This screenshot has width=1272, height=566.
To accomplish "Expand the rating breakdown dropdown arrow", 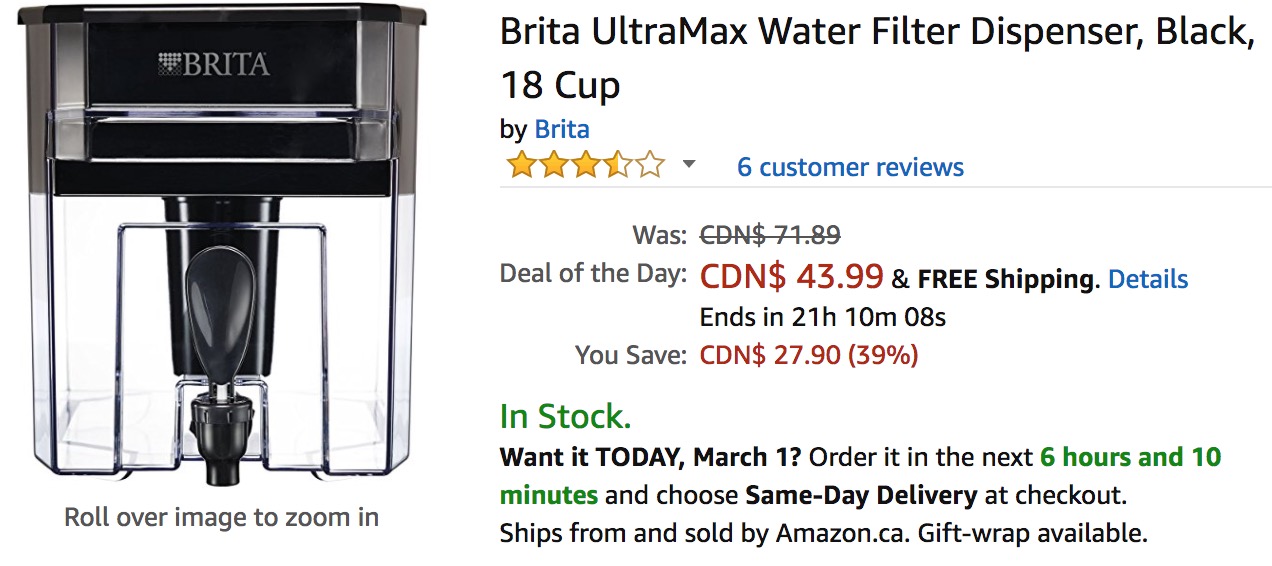I will [688, 165].
